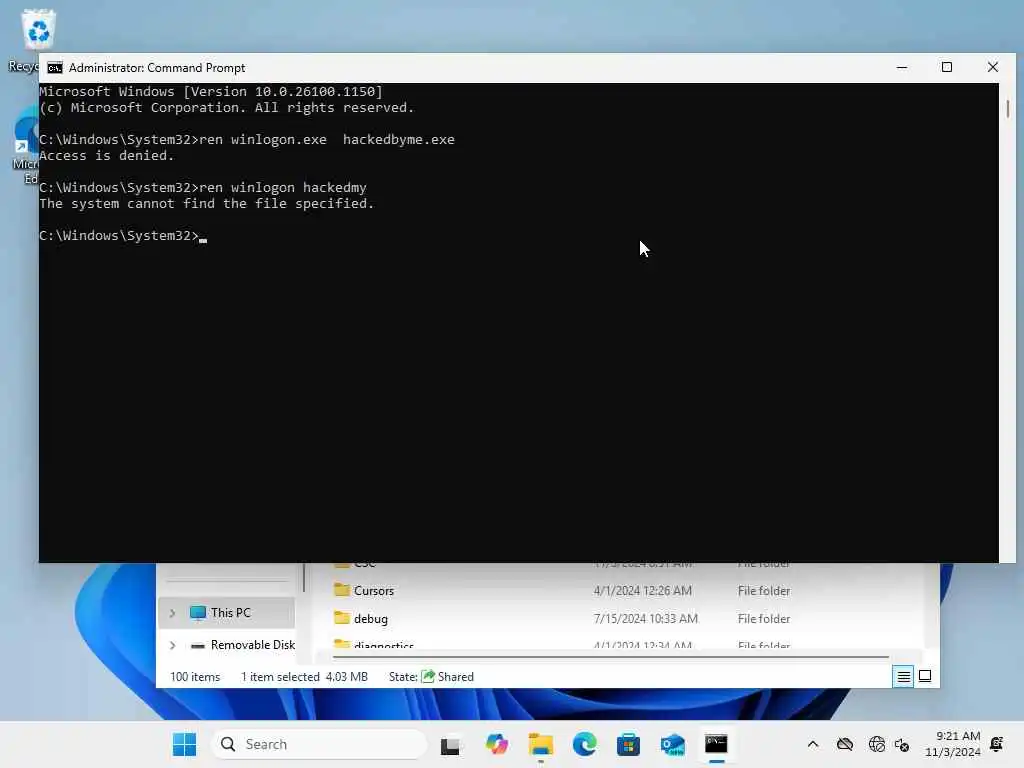Click the muted volume tray icon
This screenshot has width=1024, height=768.
(x=902, y=744)
